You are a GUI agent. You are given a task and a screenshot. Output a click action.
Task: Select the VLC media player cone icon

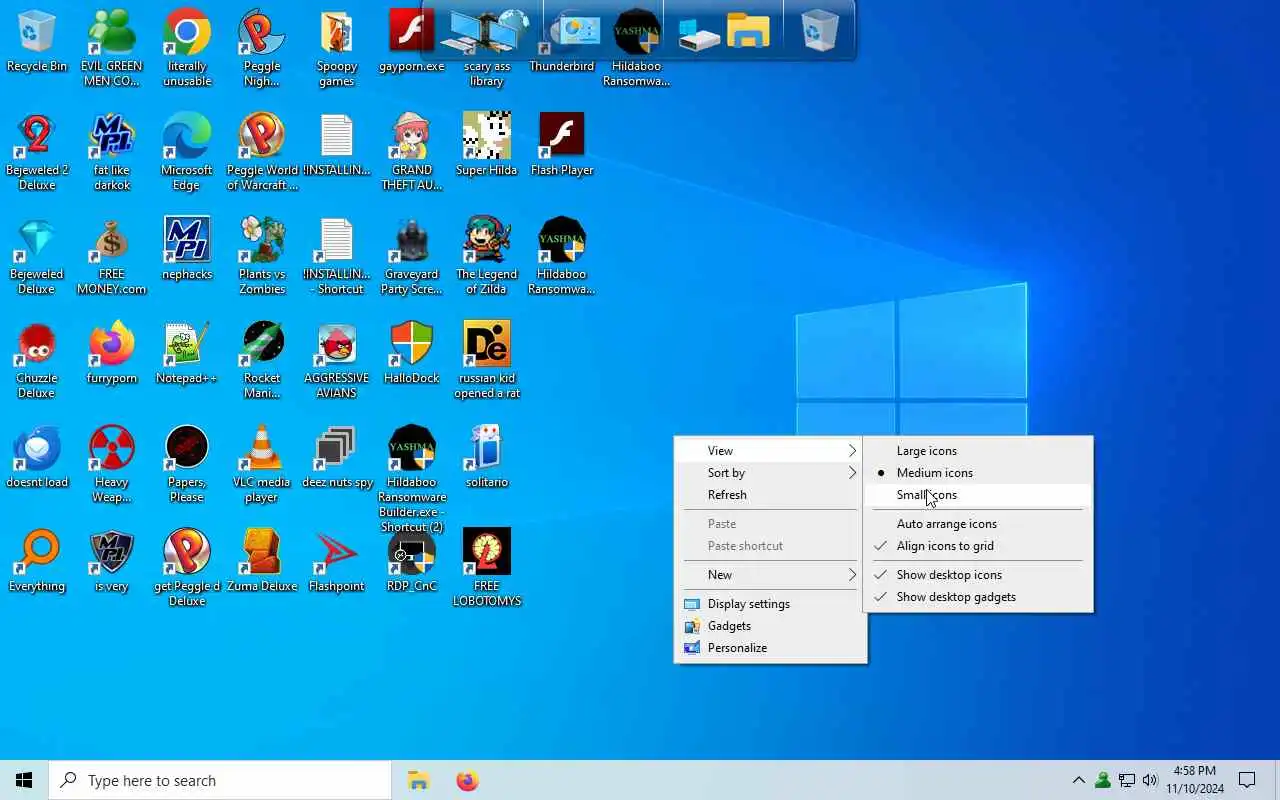point(262,464)
